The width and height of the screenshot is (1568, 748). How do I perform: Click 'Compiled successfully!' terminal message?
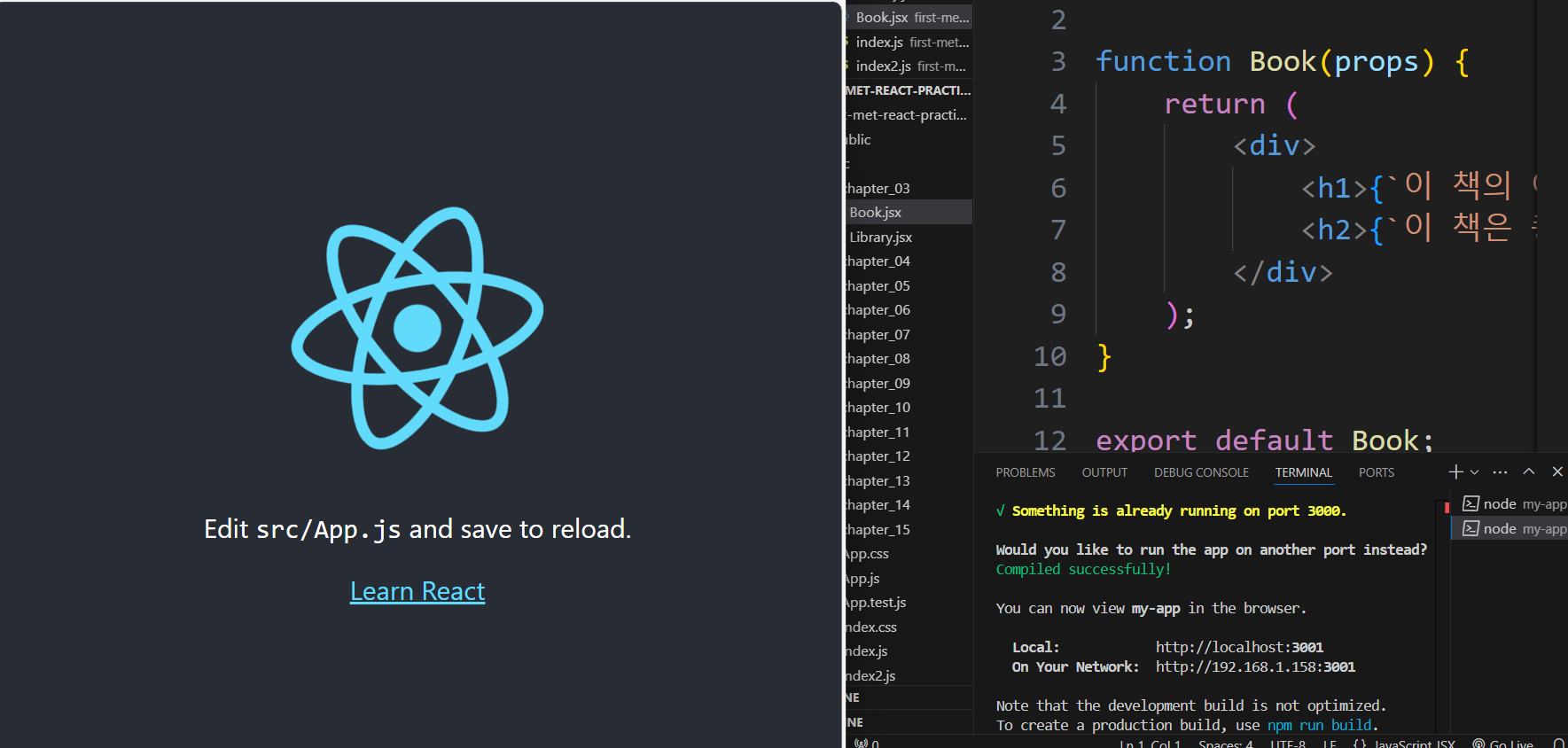1083,569
